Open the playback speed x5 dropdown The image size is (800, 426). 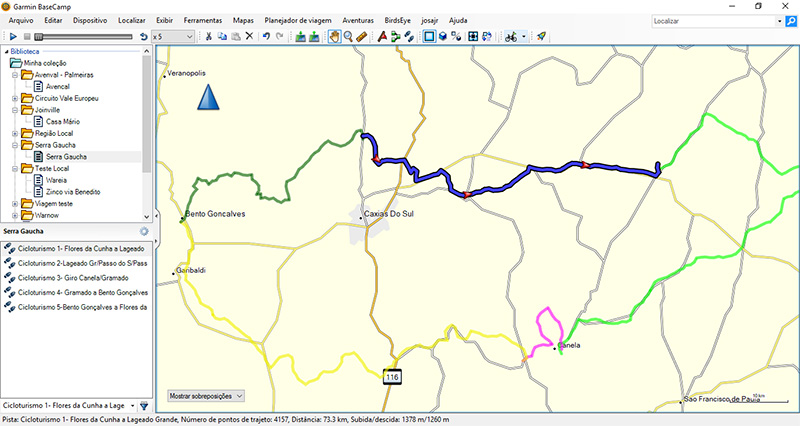pos(191,37)
